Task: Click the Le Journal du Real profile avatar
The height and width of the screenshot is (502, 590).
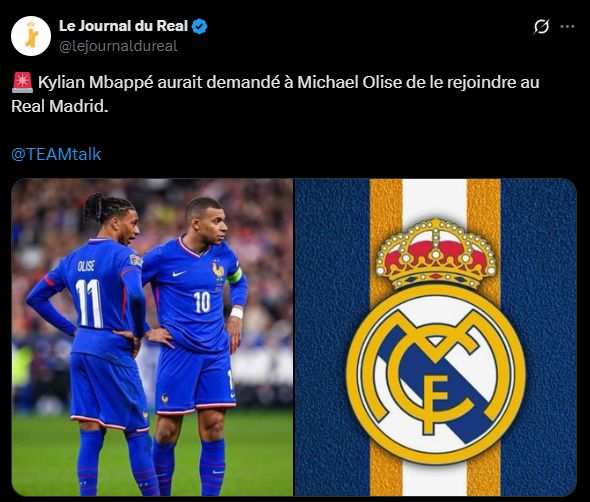Action: [31, 36]
